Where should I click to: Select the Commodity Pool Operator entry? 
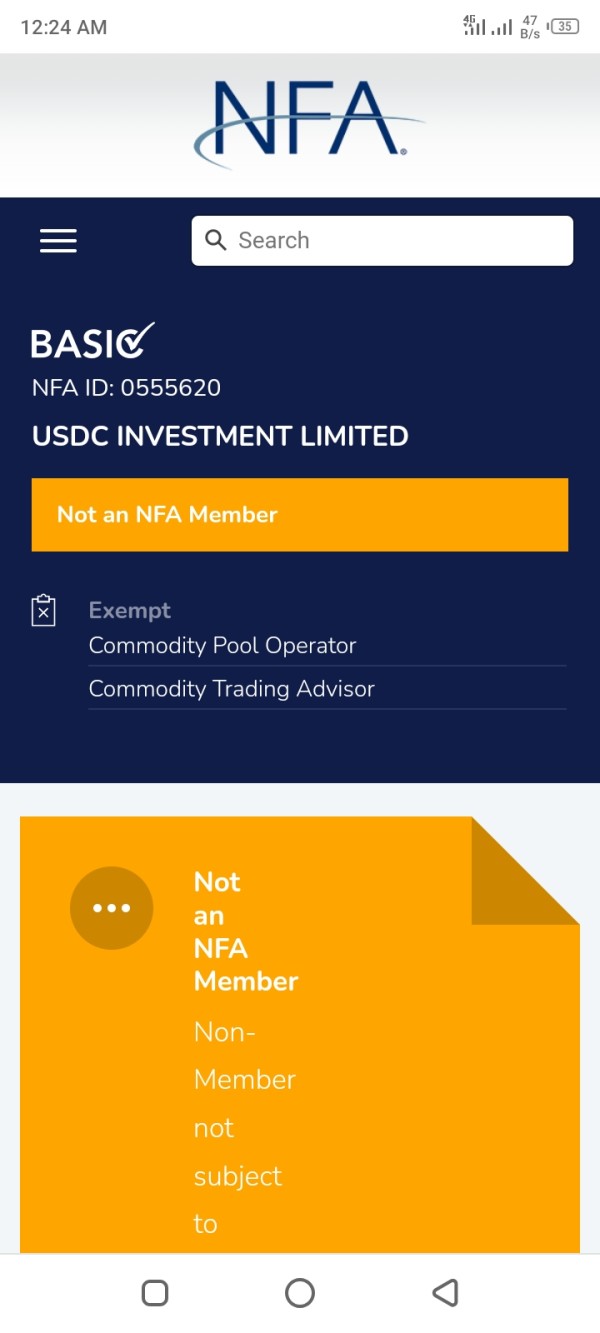(x=223, y=646)
